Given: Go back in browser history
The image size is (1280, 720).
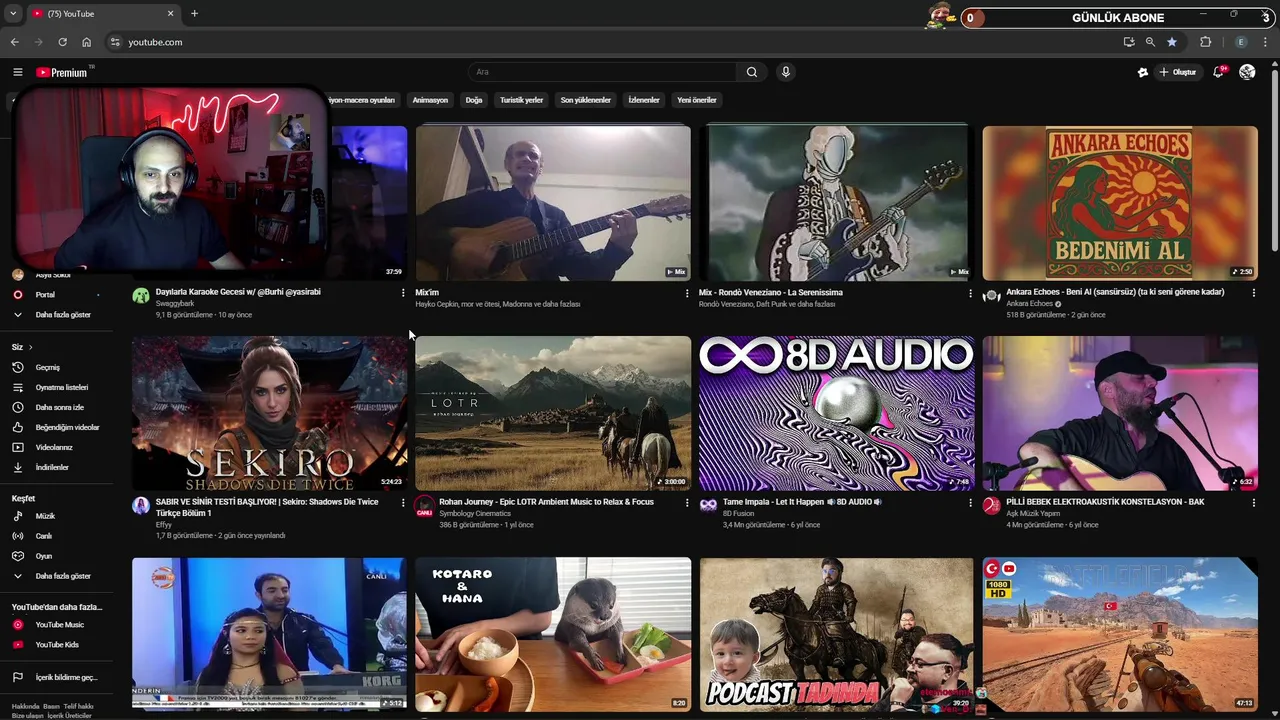Looking at the screenshot, I should [x=14, y=42].
